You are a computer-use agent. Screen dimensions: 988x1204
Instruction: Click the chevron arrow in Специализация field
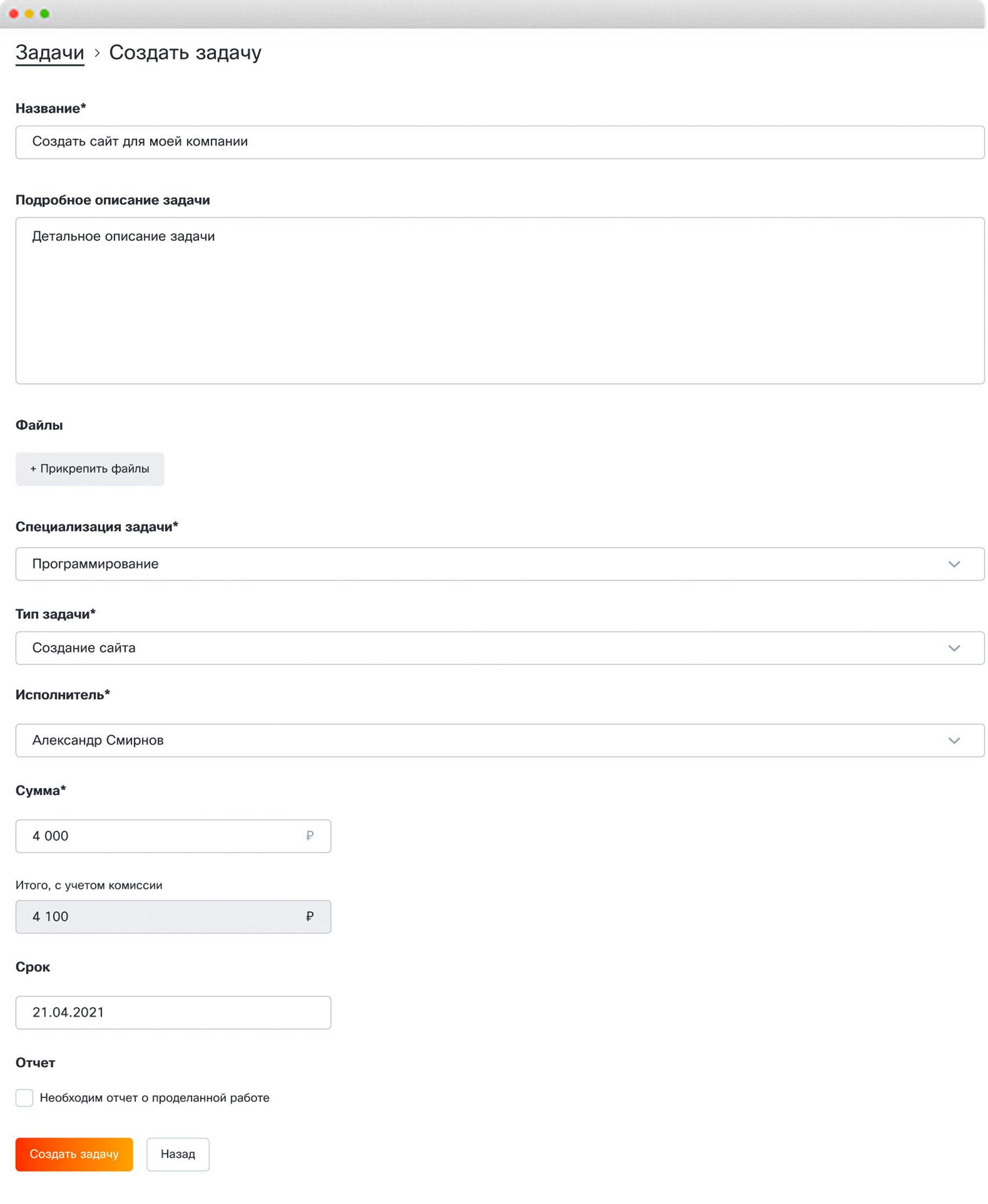click(954, 564)
